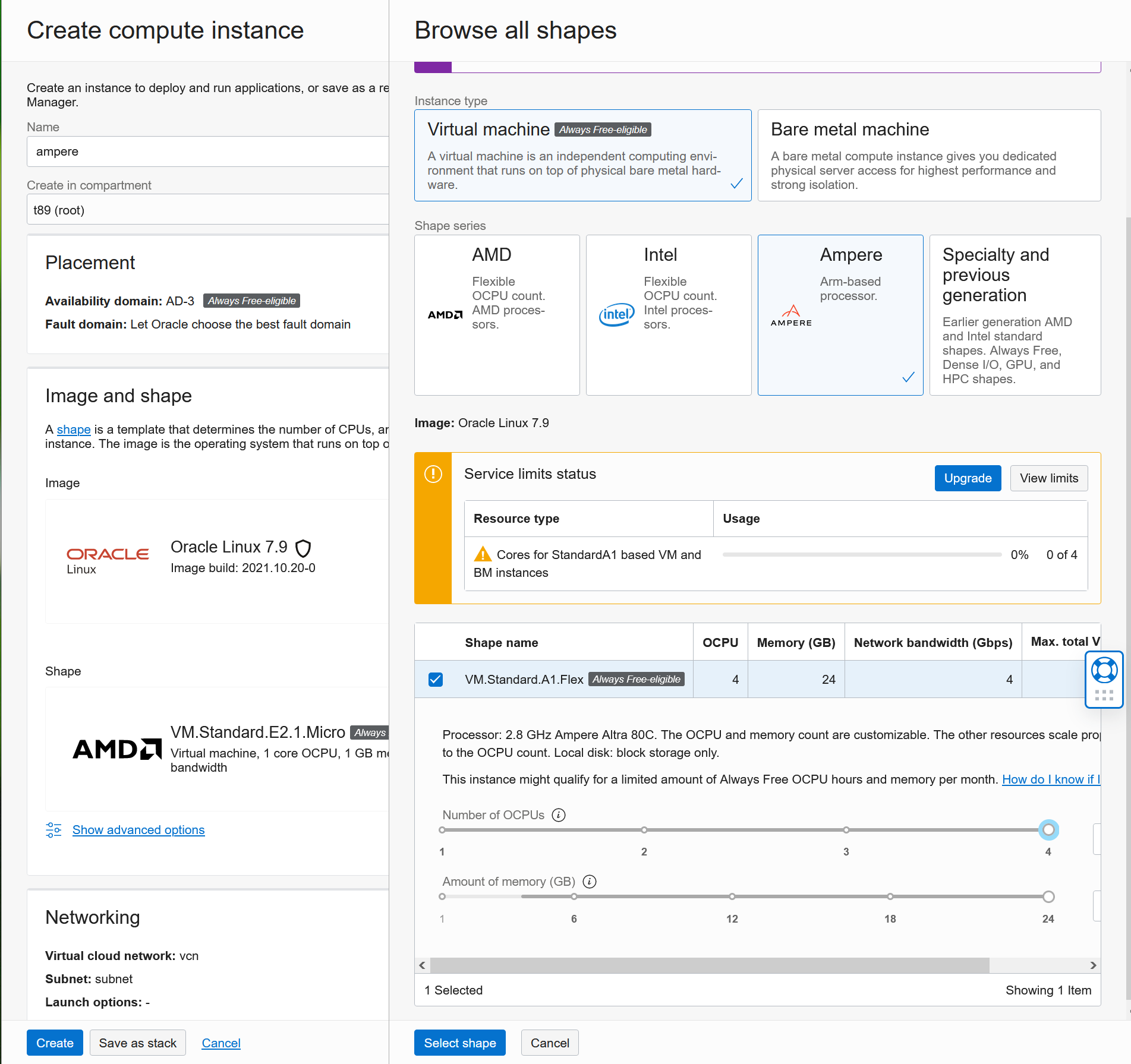Click the instance Name input field
The width and height of the screenshot is (1131, 1064).
pyautogui.click(x=207, y=151)
